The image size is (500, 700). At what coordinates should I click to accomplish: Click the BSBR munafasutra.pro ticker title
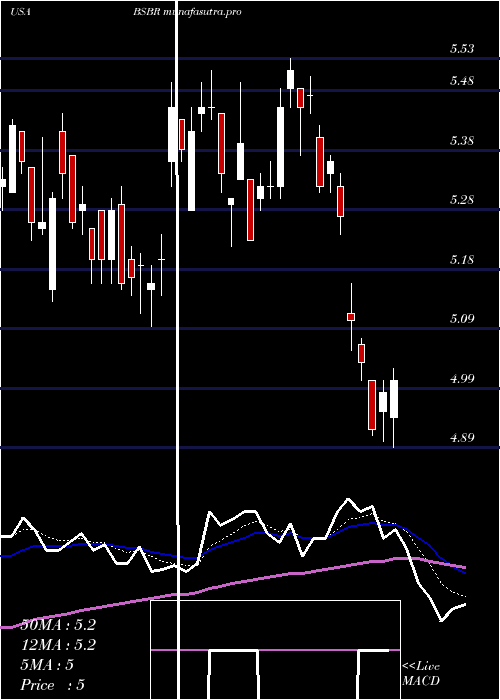[188, 12]
